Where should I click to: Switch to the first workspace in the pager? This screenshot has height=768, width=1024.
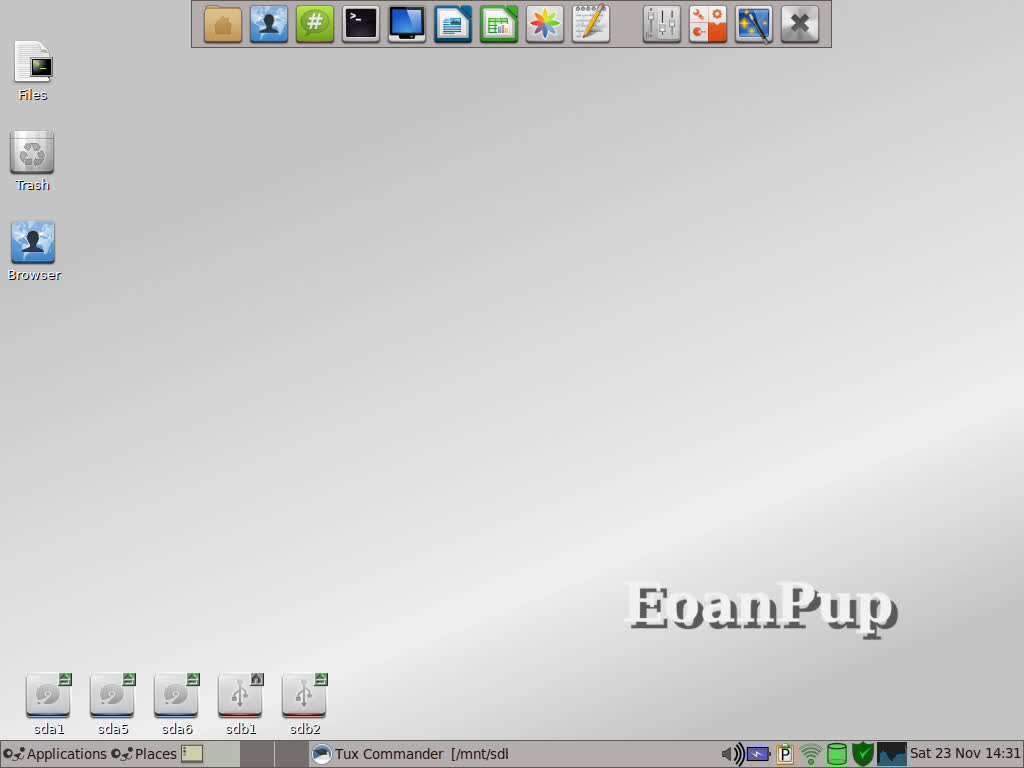point(223,754)
